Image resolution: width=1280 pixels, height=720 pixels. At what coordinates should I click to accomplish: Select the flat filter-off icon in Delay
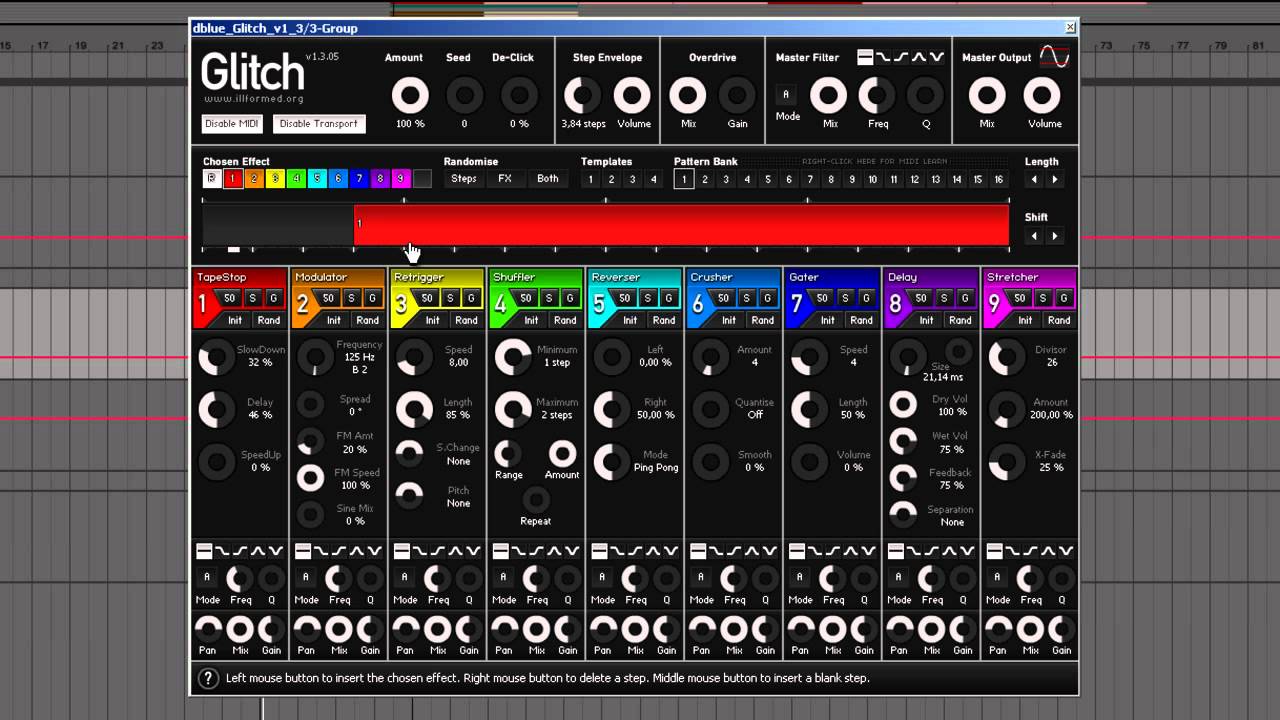[x=896, y=551]
